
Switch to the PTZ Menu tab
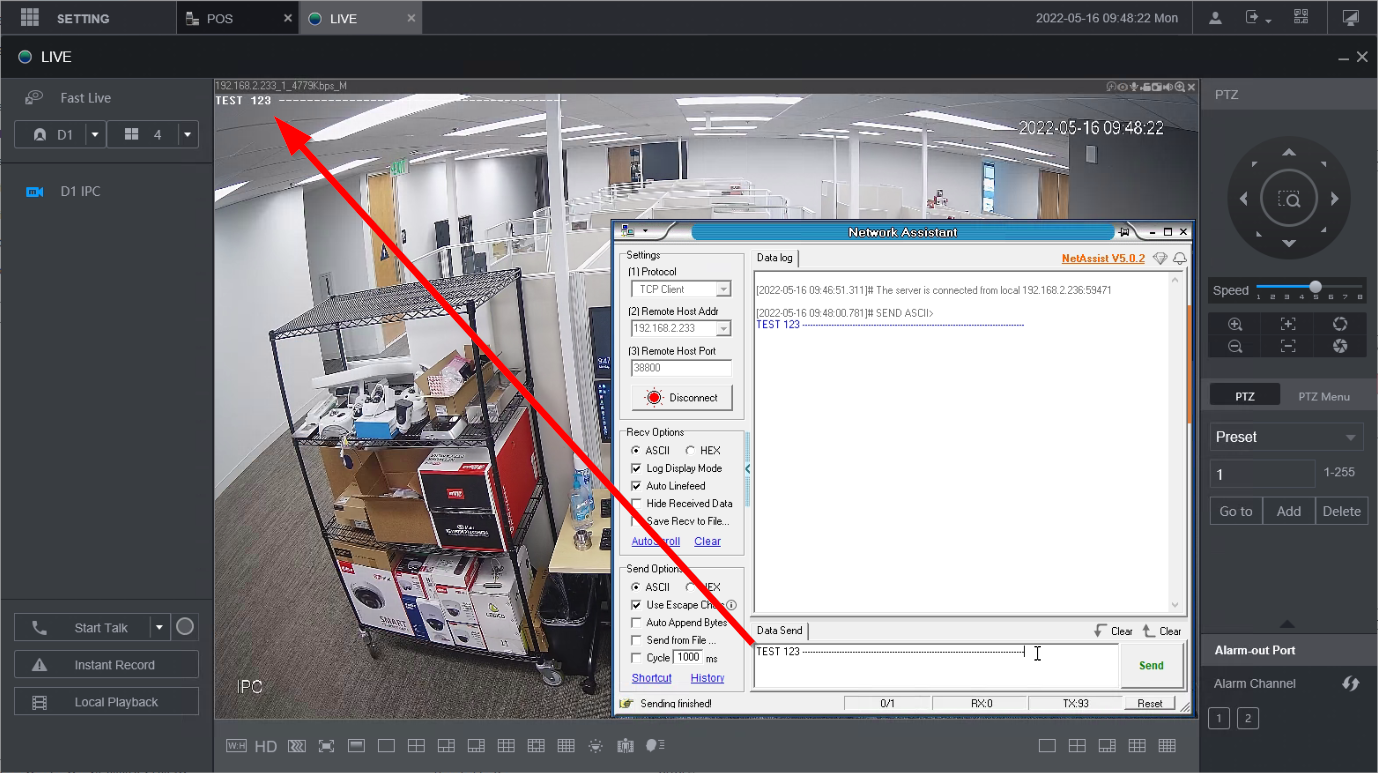click(x=1323, y=397)
